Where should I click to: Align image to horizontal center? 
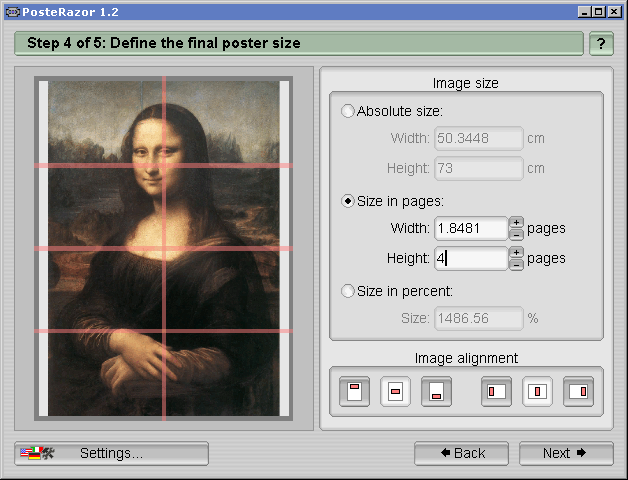point(537,391)
